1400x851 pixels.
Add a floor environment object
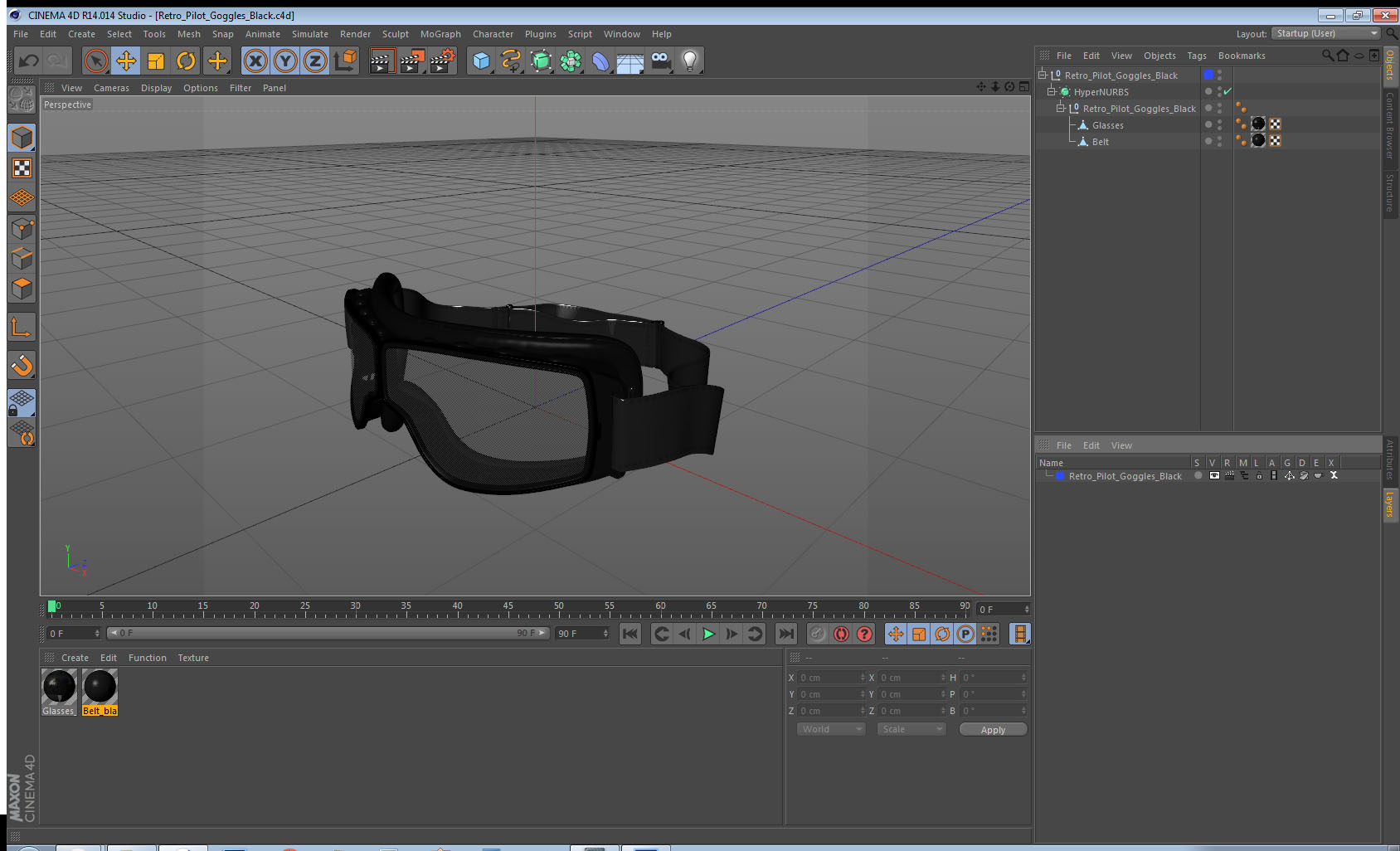pos(630,62)
